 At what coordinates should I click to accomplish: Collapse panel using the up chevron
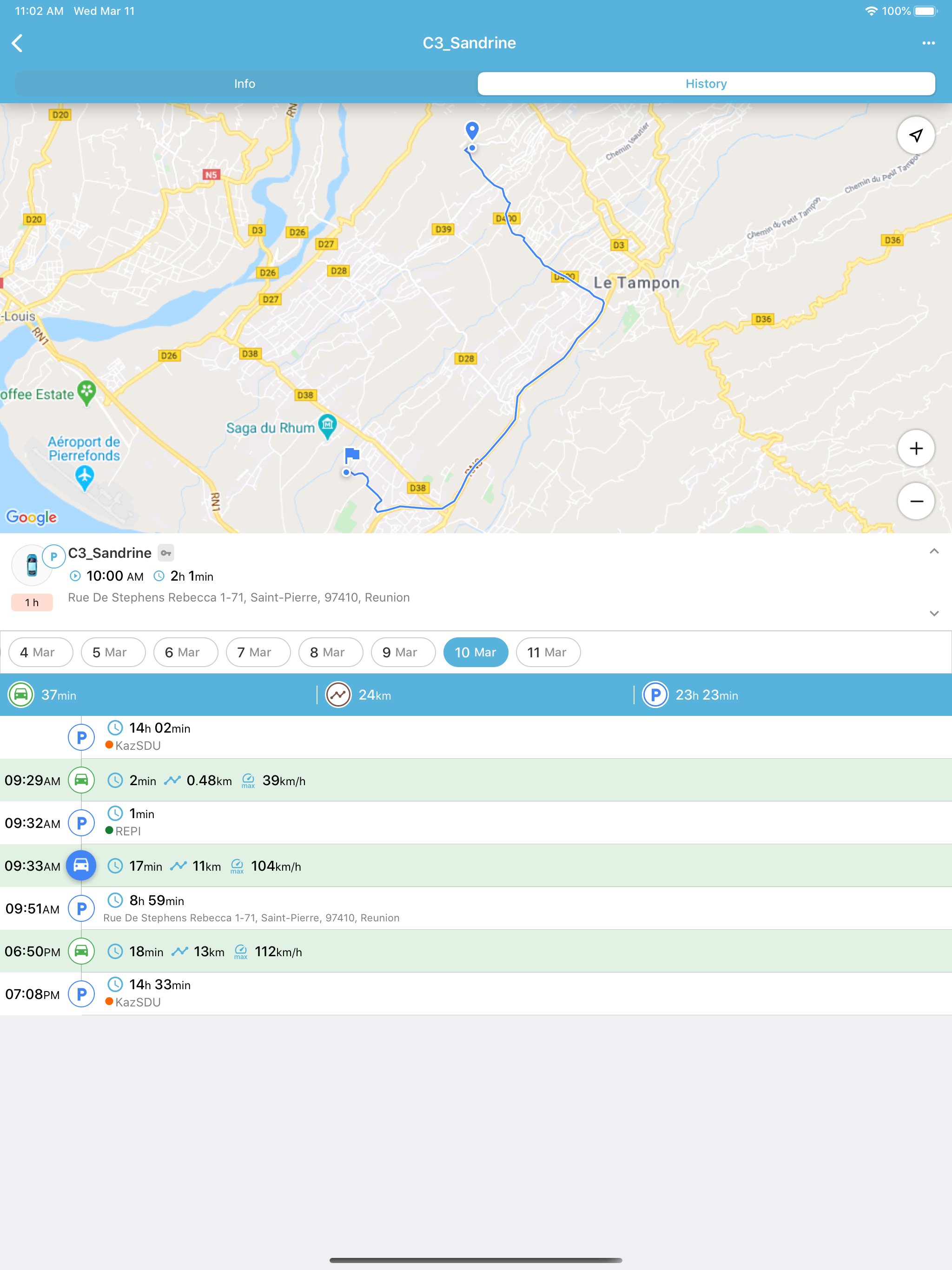click(x=934, y=551)
